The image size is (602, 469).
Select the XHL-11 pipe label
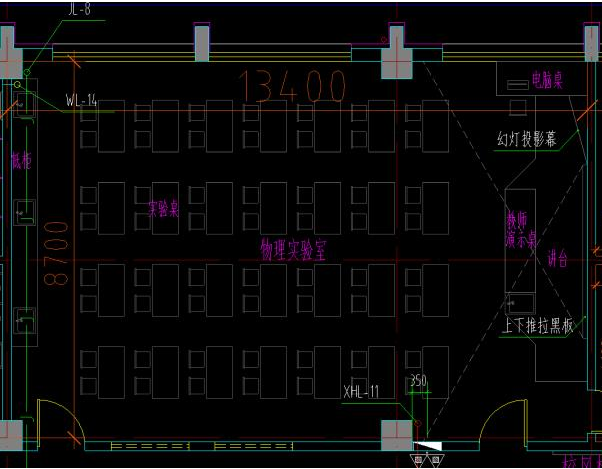click(361, 391)
